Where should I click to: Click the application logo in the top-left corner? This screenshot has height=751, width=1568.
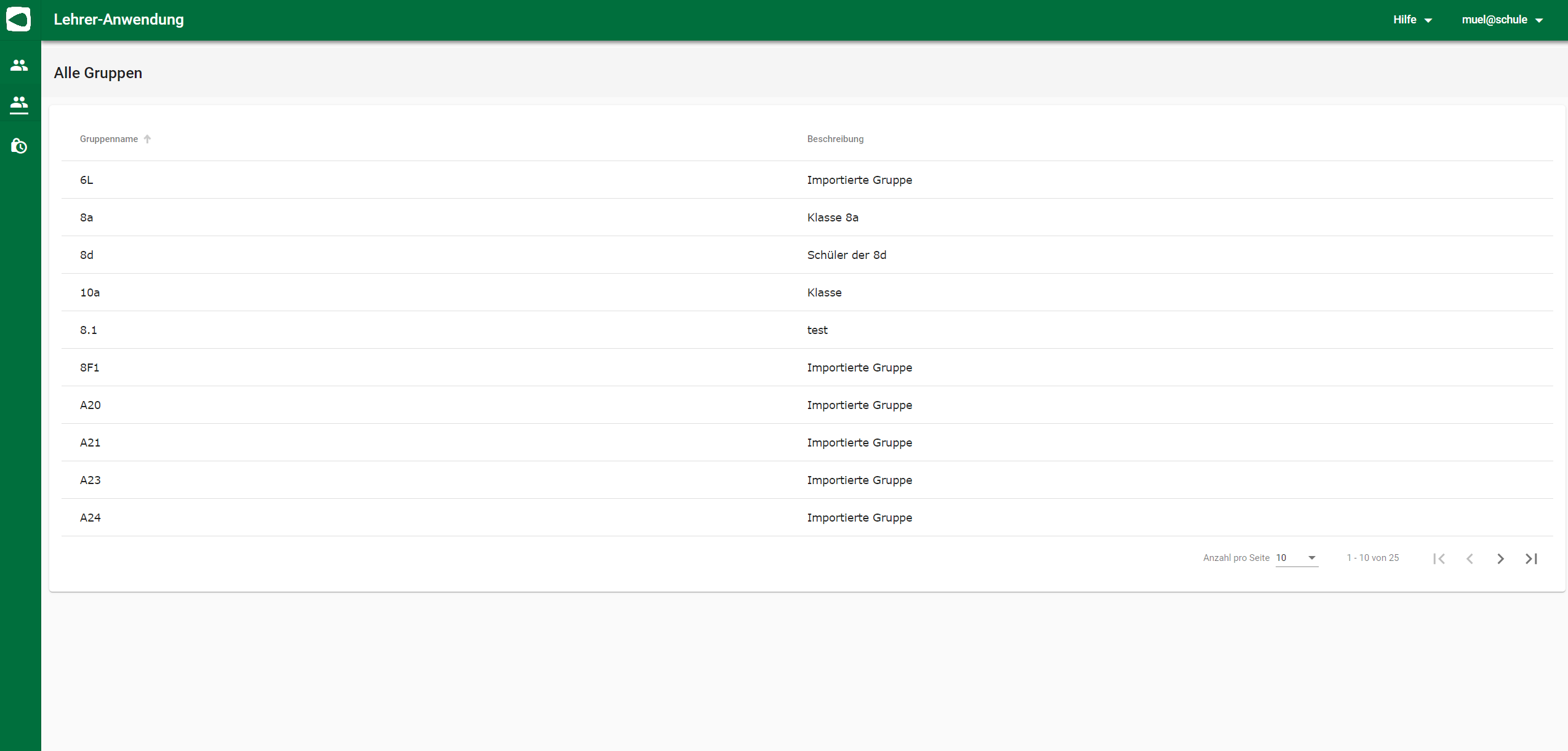tap(18, 20)
